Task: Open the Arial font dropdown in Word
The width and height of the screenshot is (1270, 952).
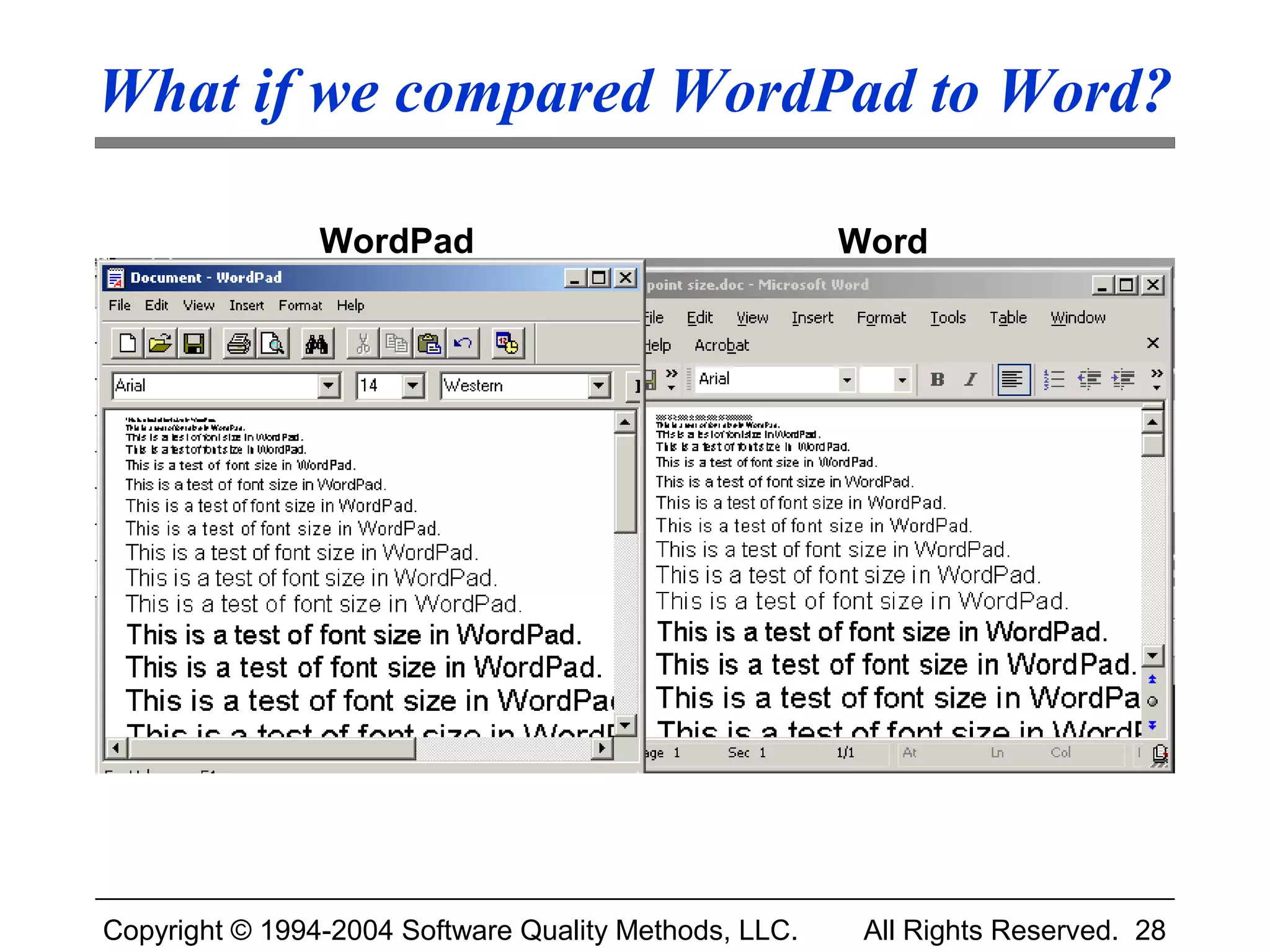Action: 846,379
